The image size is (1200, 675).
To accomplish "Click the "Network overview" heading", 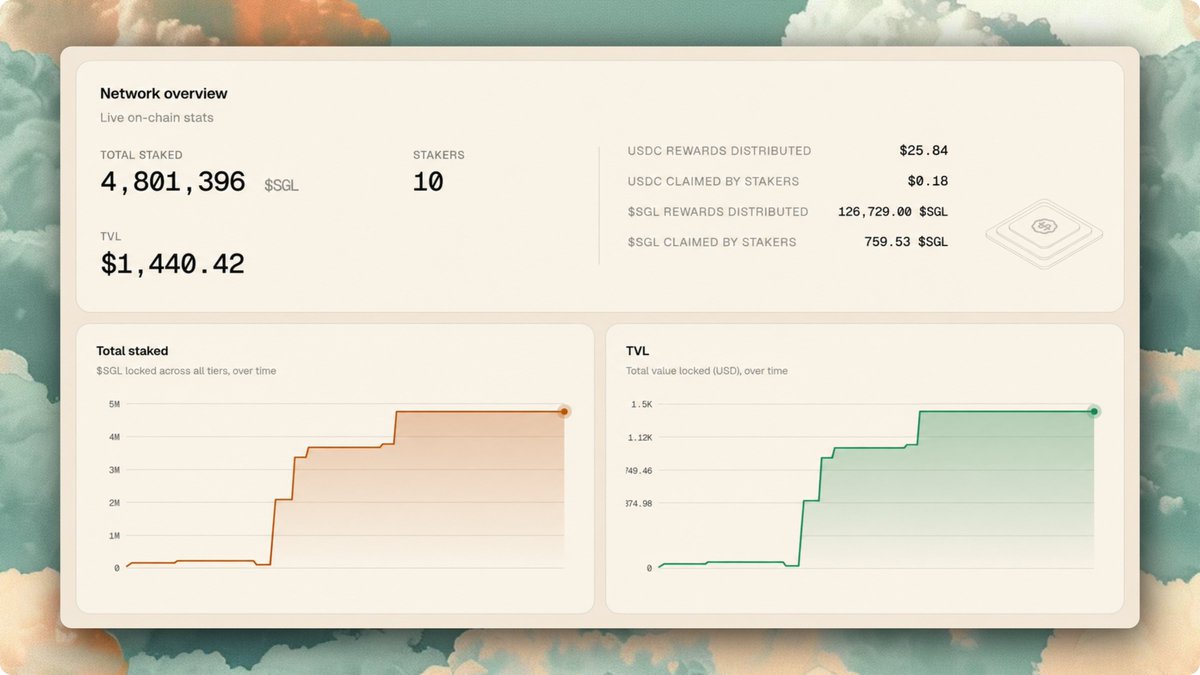I will pyautogui.click(x=164, y=93).
